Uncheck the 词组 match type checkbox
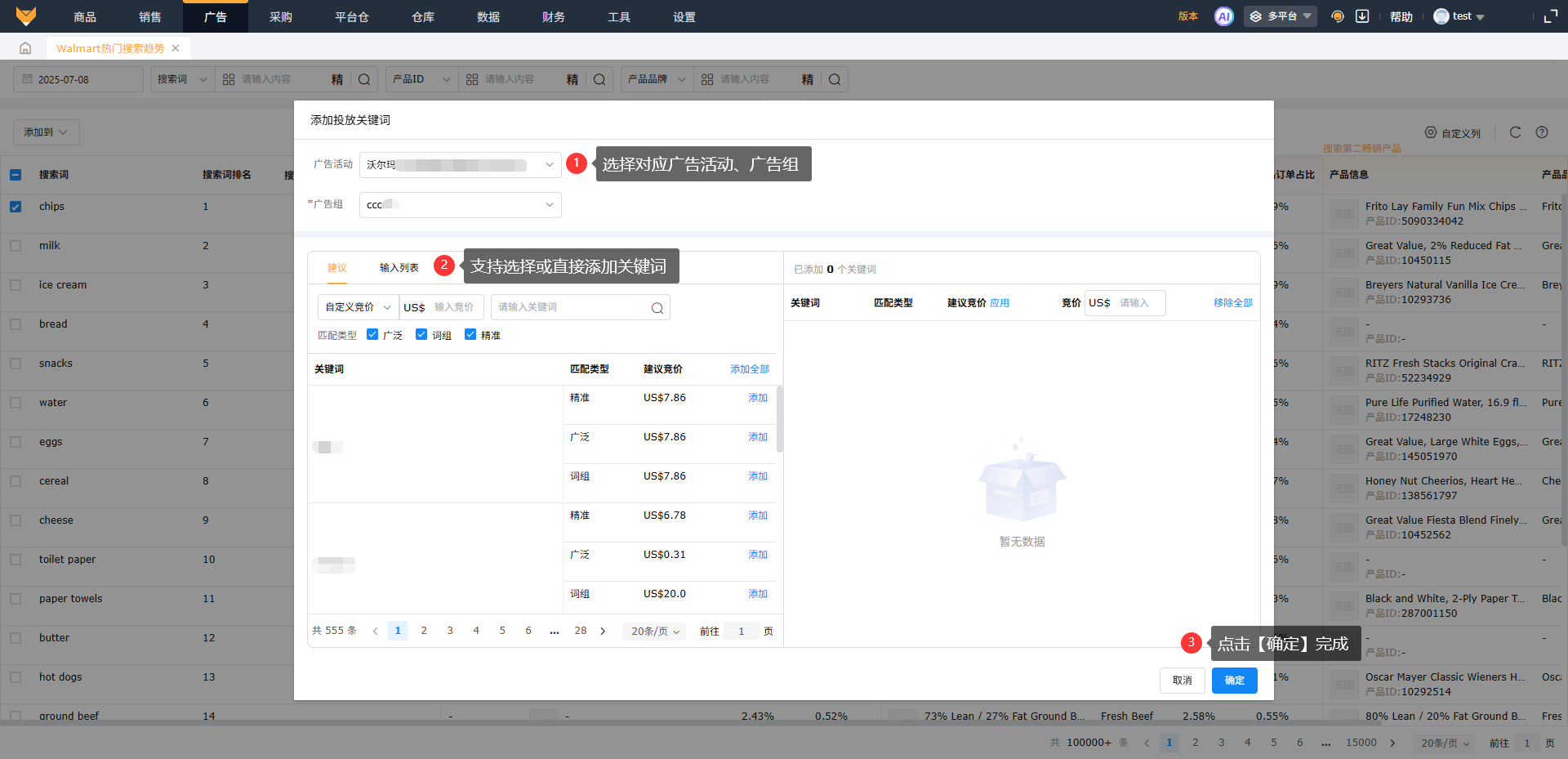 pos(421,335)
